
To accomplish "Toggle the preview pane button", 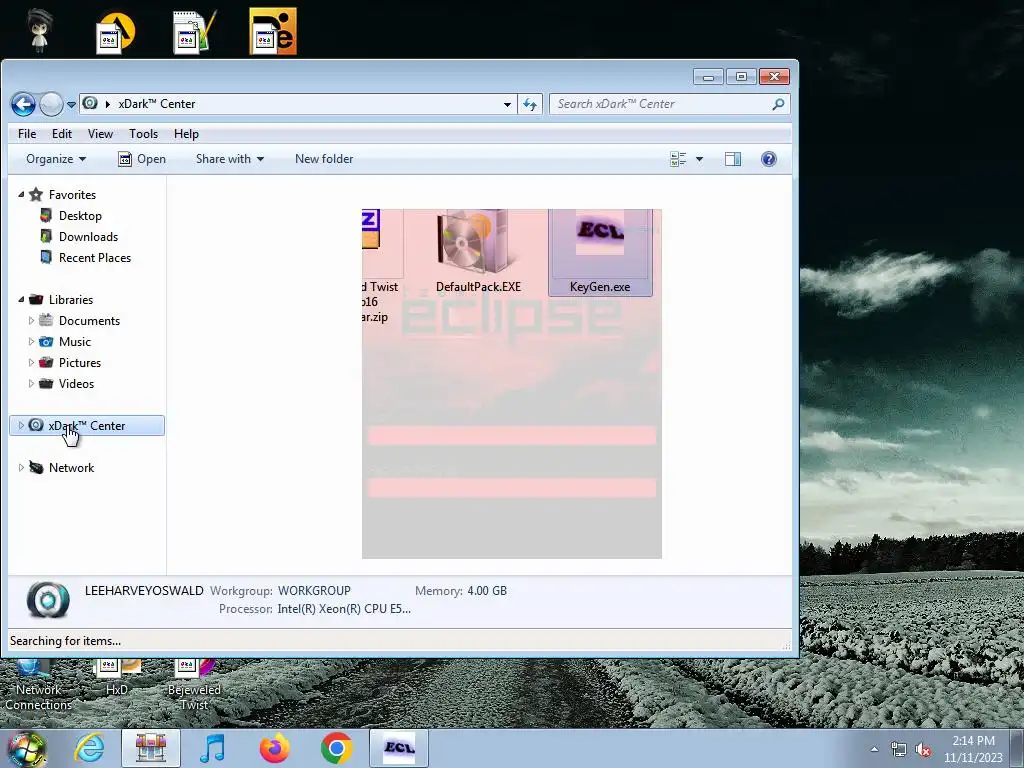I will point(733,159).
